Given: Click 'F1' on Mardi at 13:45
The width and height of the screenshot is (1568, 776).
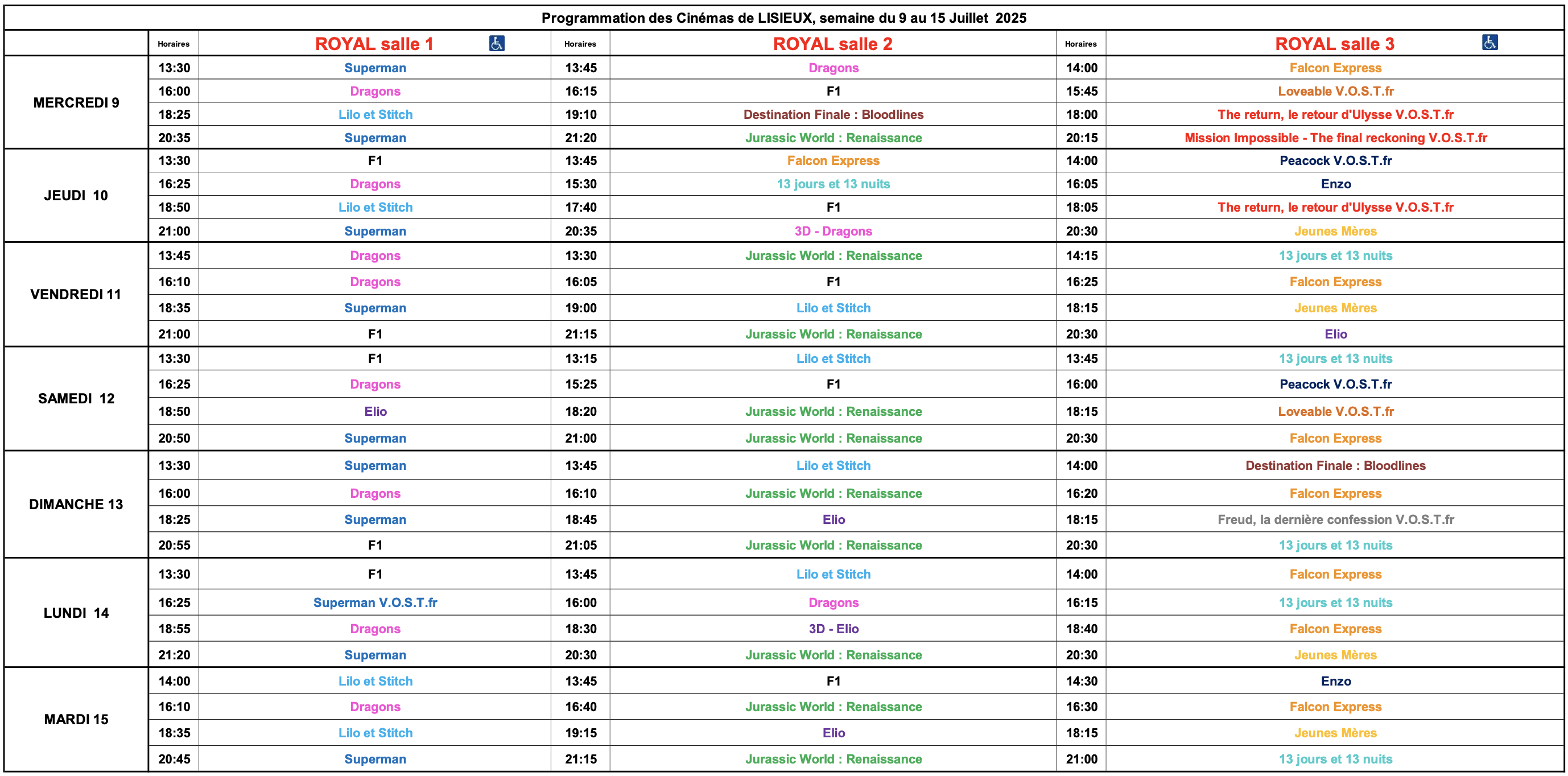Looking at the screenshot, I should click(833, 681).
